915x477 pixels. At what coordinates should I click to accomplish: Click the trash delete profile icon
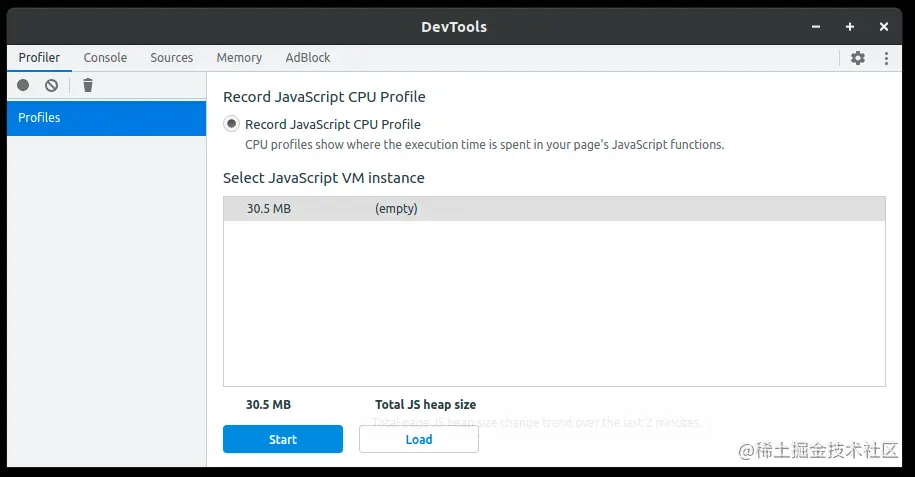[x=88, y=85]
